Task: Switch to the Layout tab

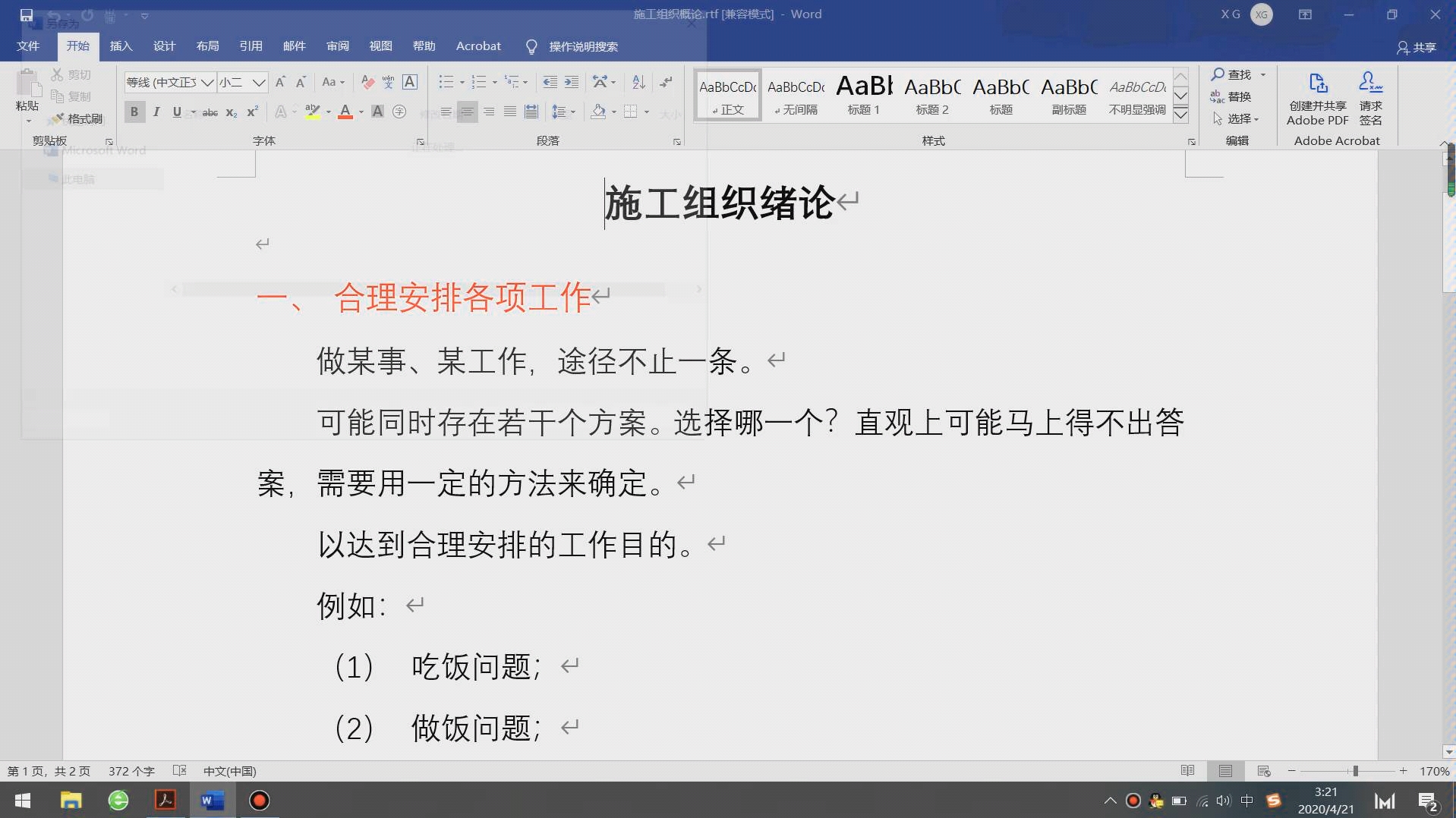Action: 207,46
